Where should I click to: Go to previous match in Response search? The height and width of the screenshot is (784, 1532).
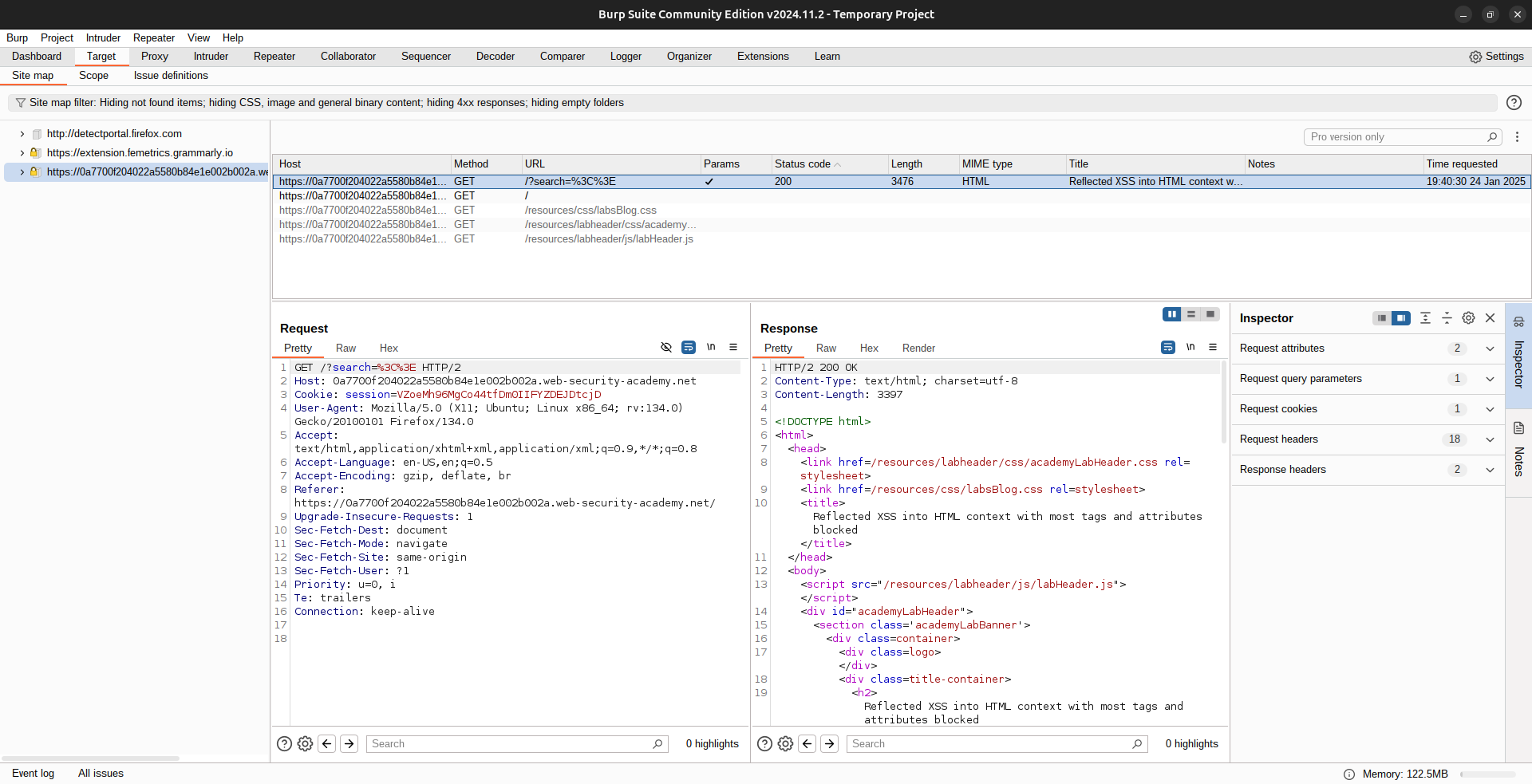point(807,744)
